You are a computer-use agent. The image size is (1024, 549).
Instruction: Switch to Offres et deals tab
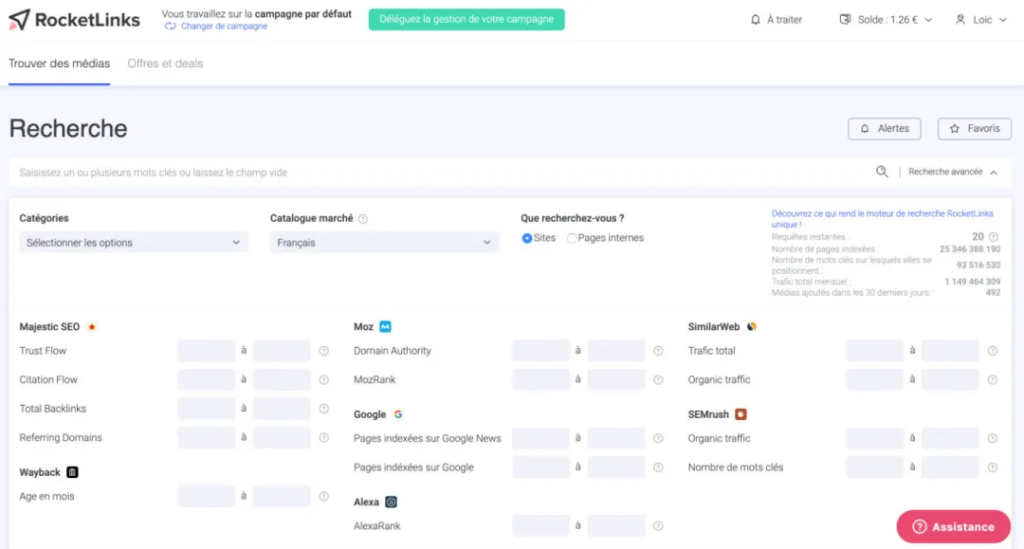pos(165,64)
